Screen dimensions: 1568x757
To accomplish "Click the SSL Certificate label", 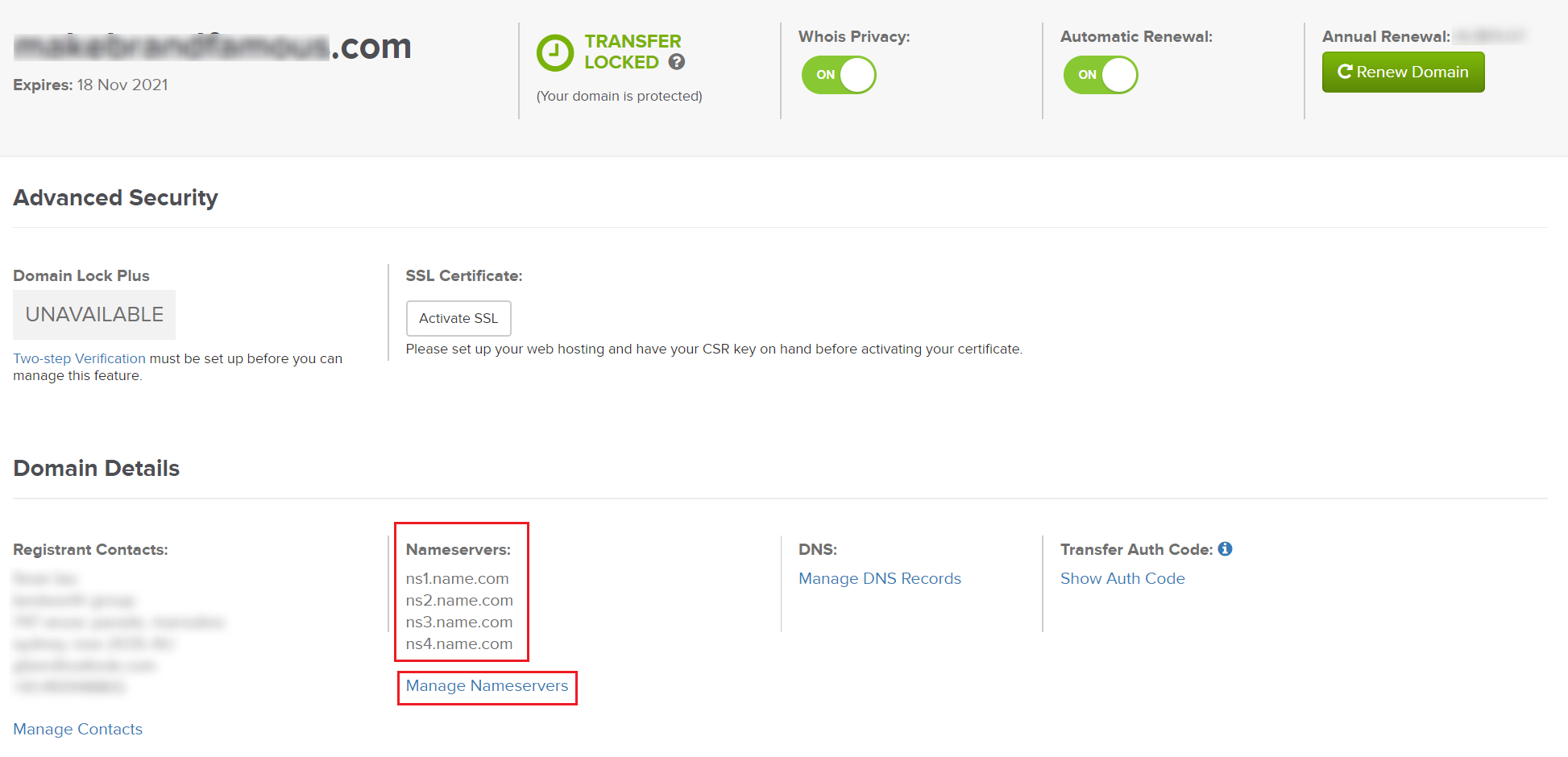I will (x=463, y=275).
